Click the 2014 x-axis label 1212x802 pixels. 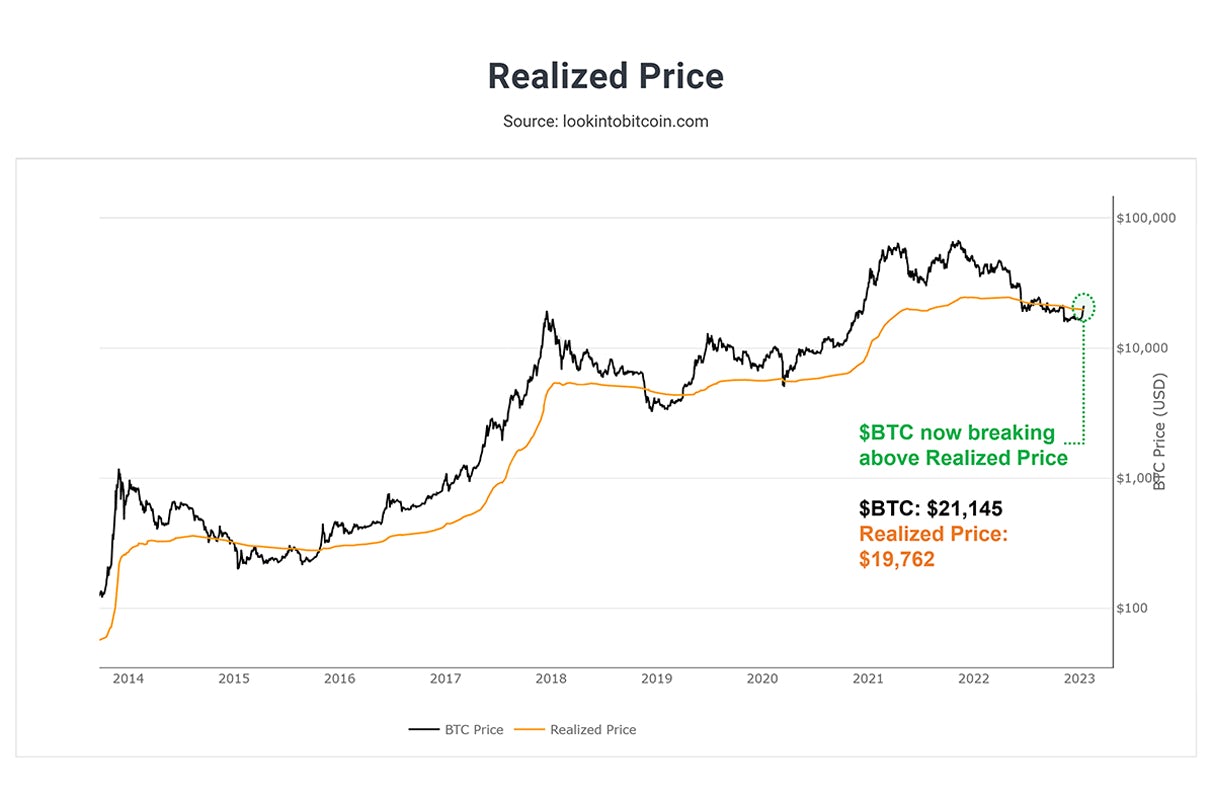tap(128, 679)
